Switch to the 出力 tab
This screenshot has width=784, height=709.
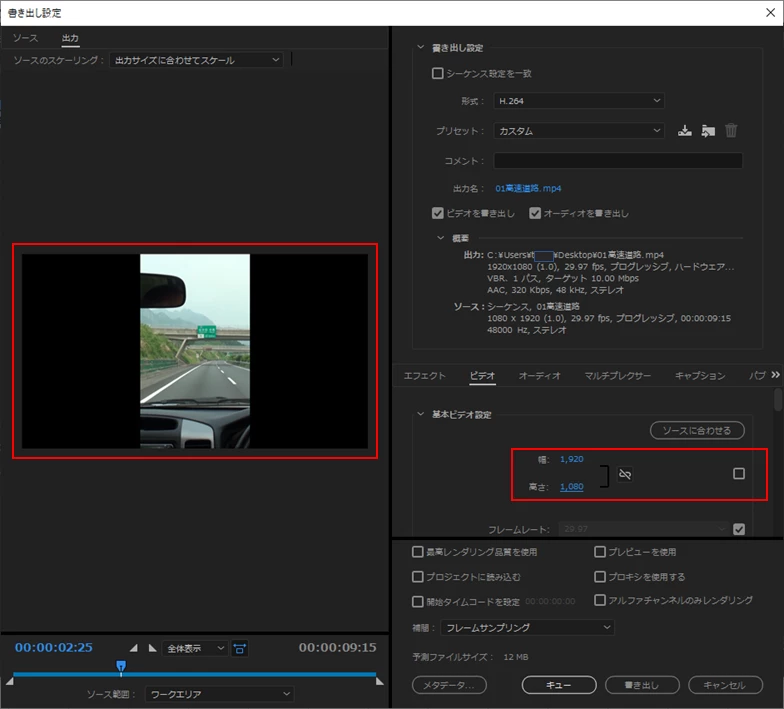[70, 38]
